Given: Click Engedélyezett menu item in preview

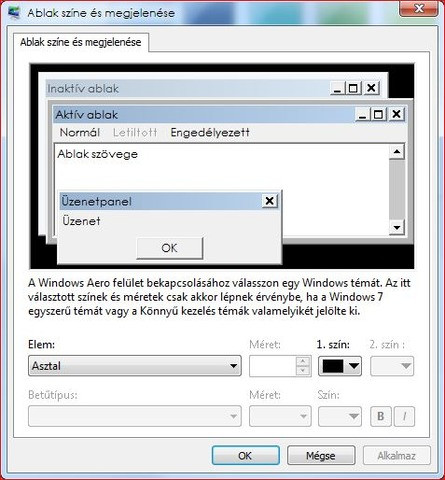Looking at the screenshot, I should (210, 133).
